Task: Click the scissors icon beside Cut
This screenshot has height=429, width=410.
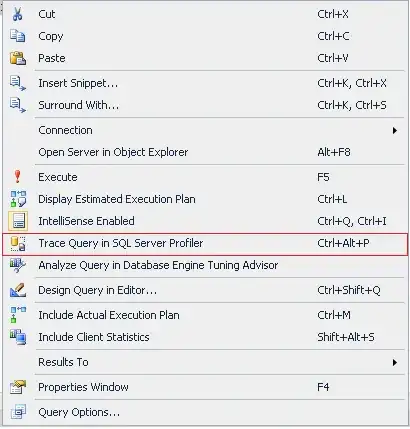Action: click(17, 14)
